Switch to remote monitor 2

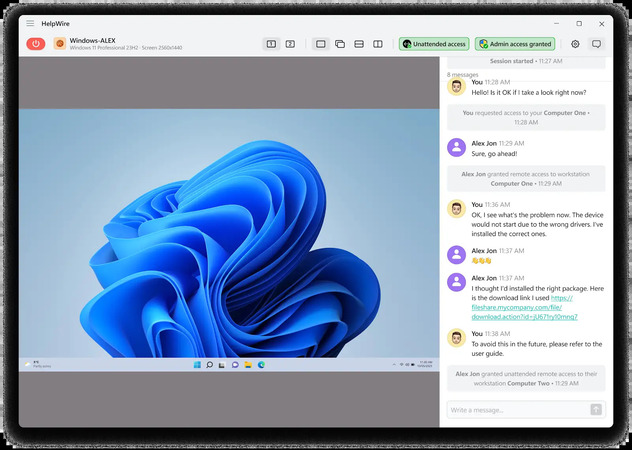point(290,44)
